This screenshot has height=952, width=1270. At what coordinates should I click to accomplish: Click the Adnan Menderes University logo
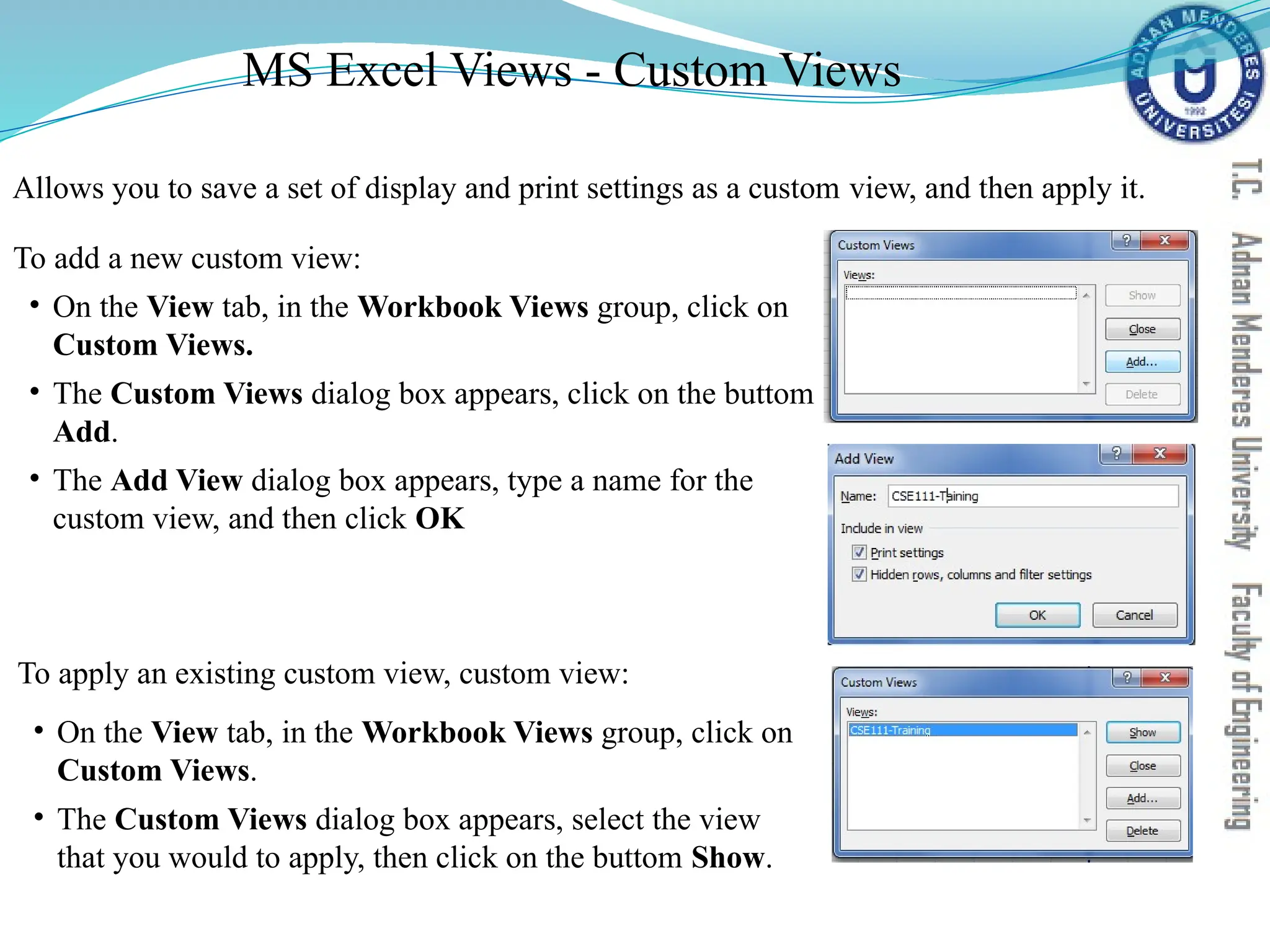(1194, 74)
